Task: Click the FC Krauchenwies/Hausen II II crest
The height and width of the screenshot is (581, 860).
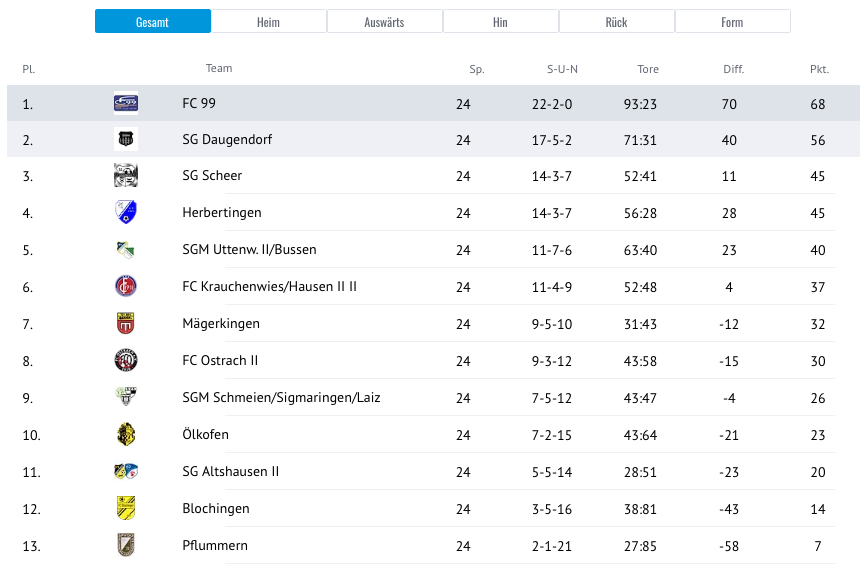Action: click(x=125, y=287)
